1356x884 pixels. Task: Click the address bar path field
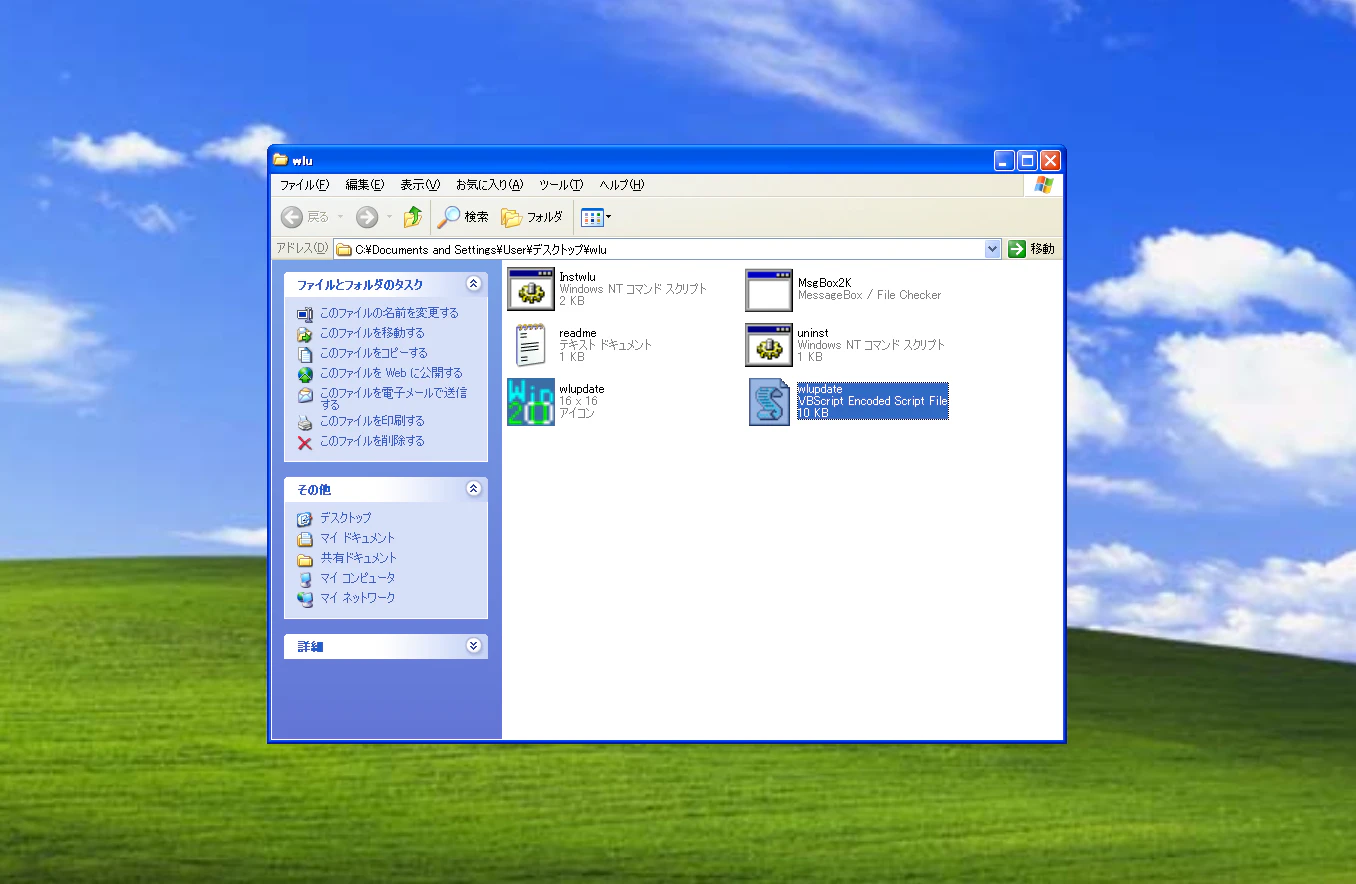click(x=667, y=249)
